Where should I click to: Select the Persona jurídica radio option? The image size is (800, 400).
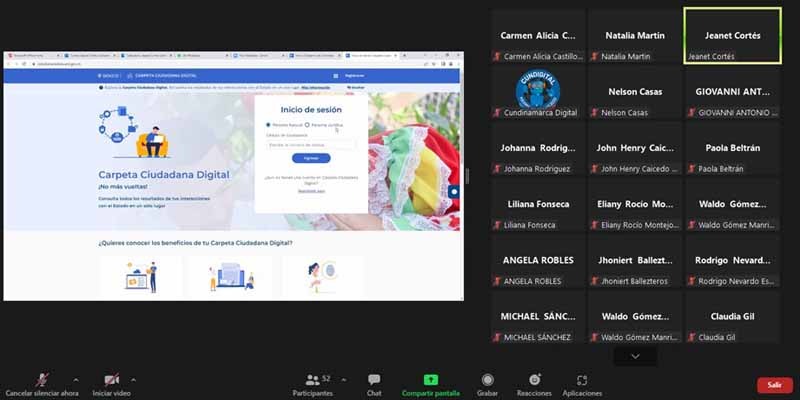coord(307,124)
